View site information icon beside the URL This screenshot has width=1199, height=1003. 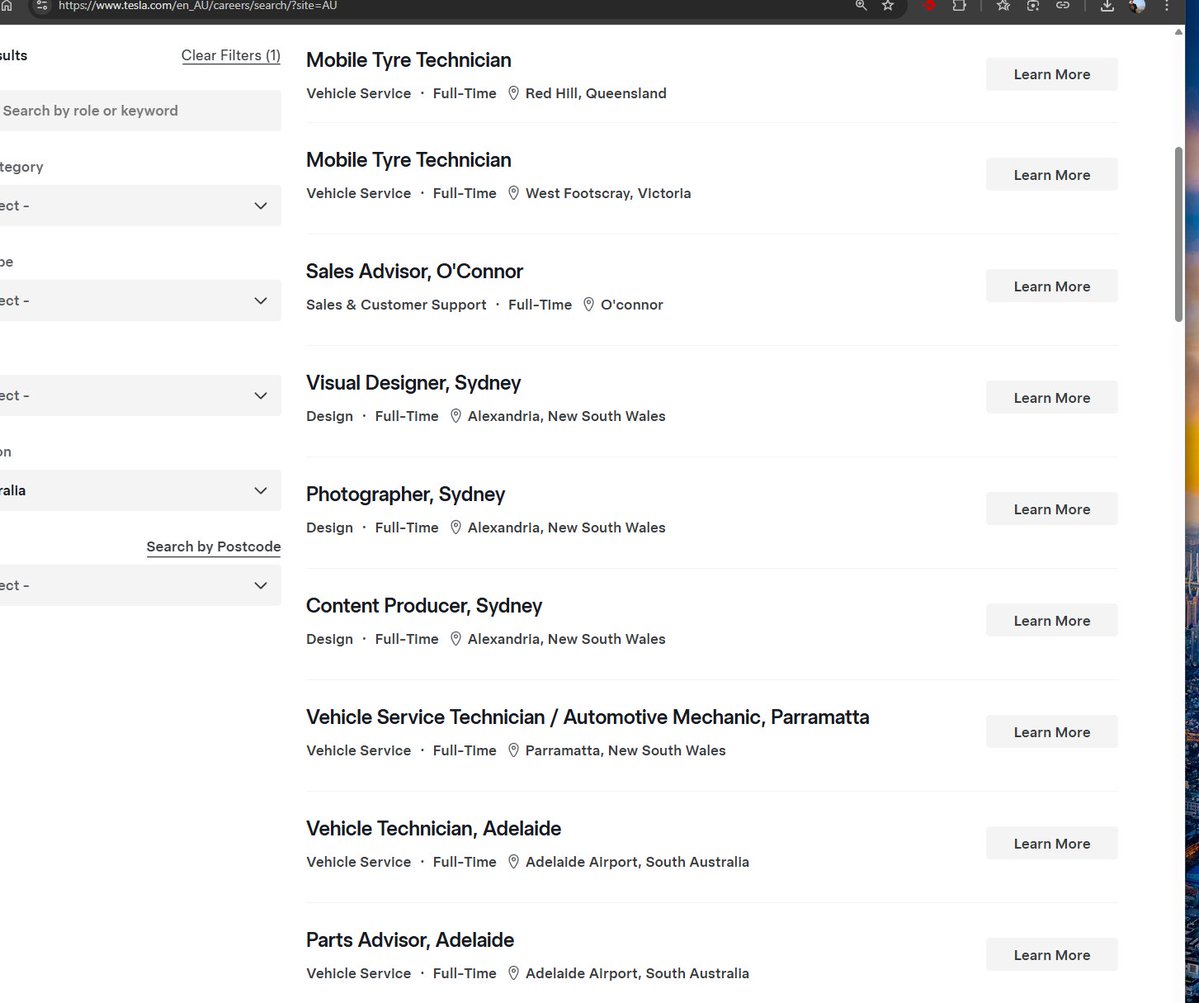[x=42, y=5]
